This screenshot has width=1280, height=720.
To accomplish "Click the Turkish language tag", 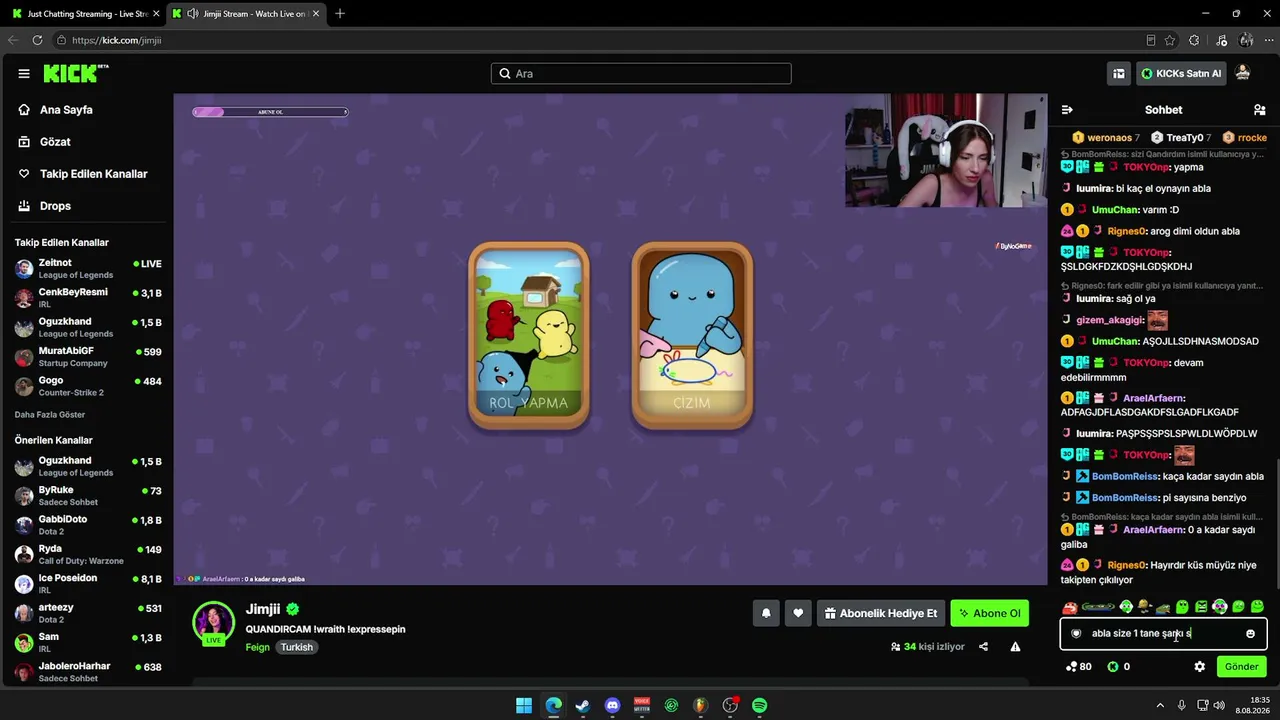I will [296, 647].
